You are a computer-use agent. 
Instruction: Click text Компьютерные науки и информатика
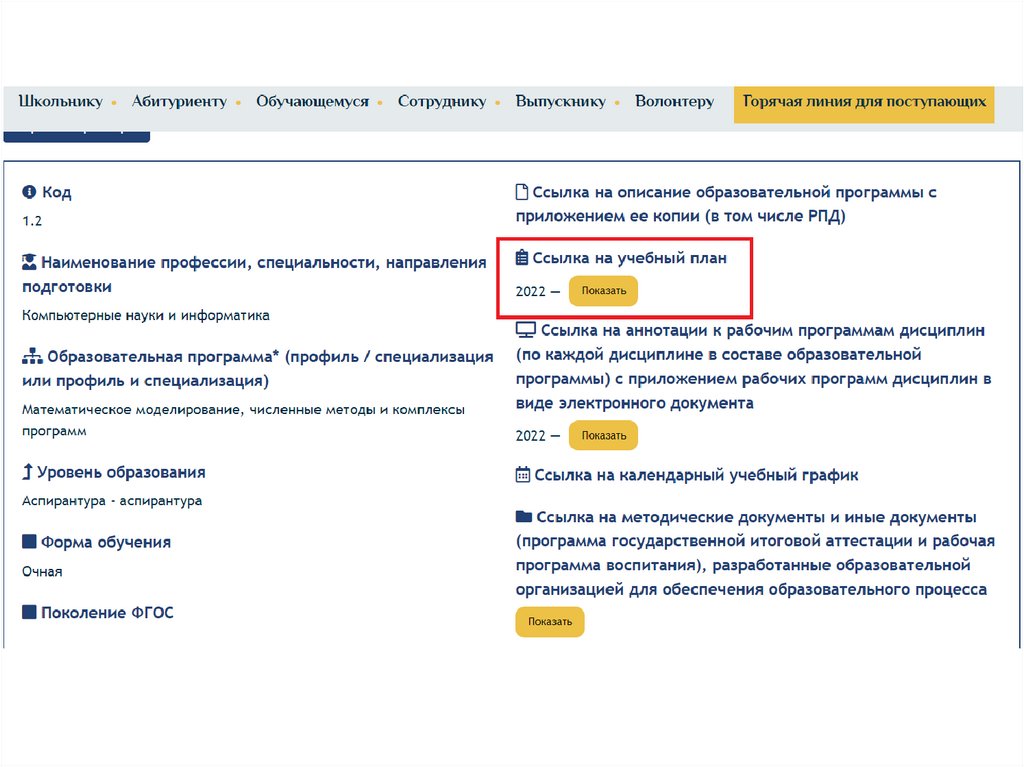click(146, 316)
